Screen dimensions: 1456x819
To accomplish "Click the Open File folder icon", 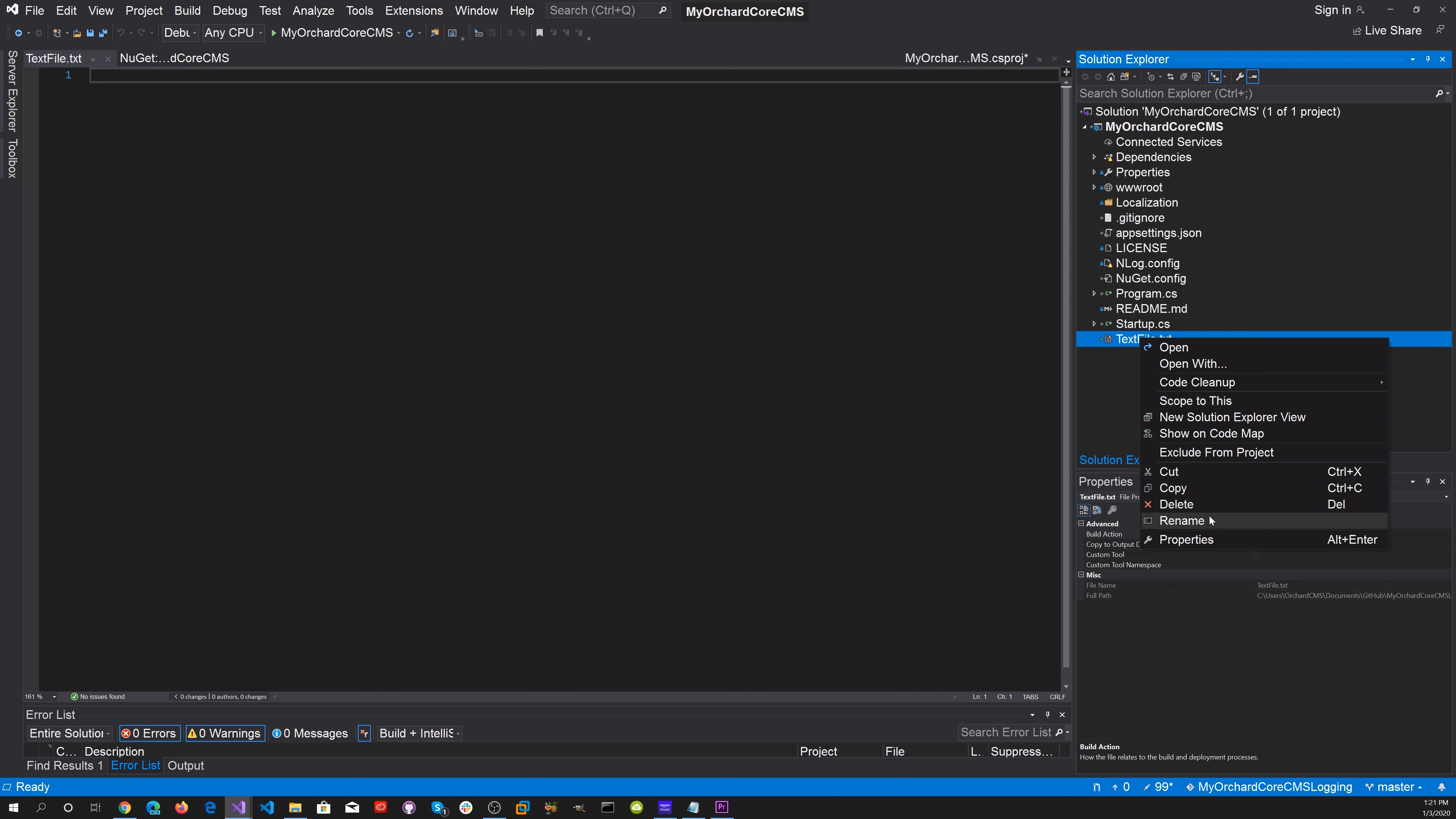I will 77,33.
